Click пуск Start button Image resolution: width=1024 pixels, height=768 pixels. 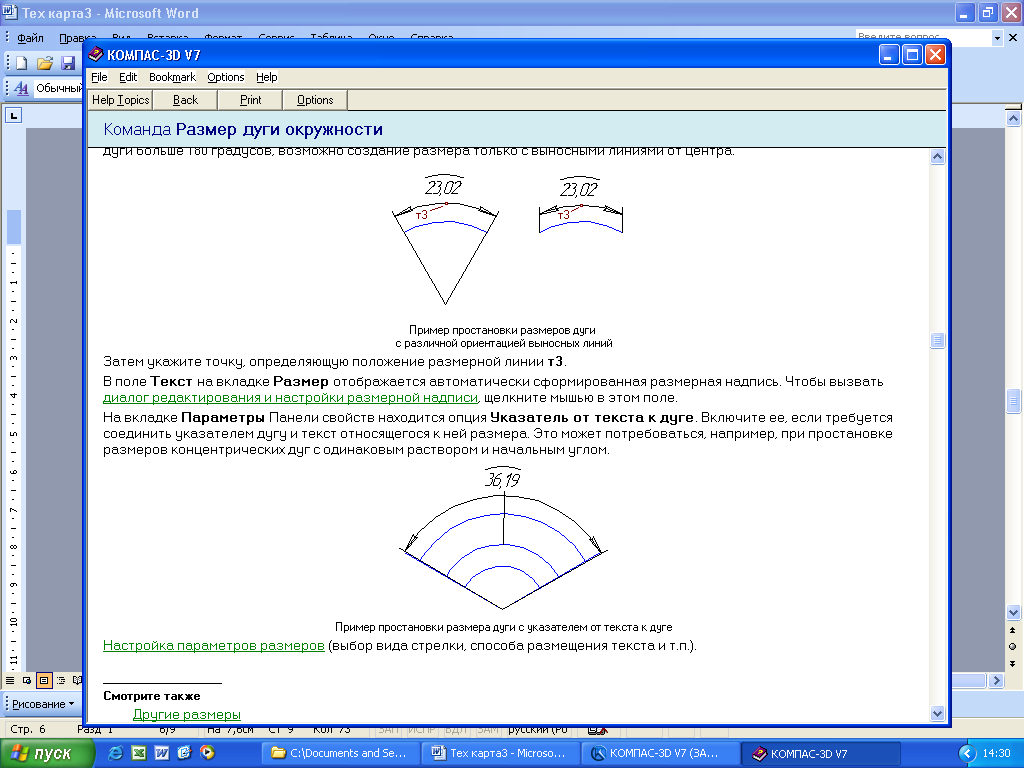click(x=46, y=753)
